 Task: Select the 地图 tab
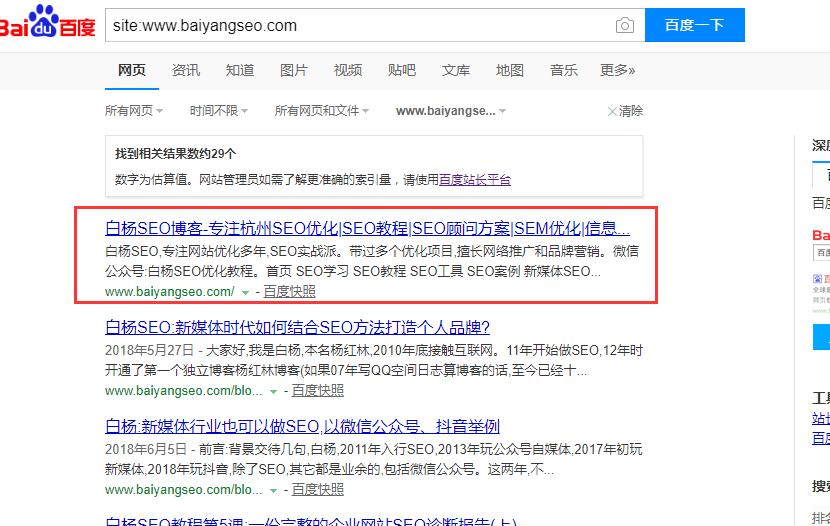[x=510, y=70]
